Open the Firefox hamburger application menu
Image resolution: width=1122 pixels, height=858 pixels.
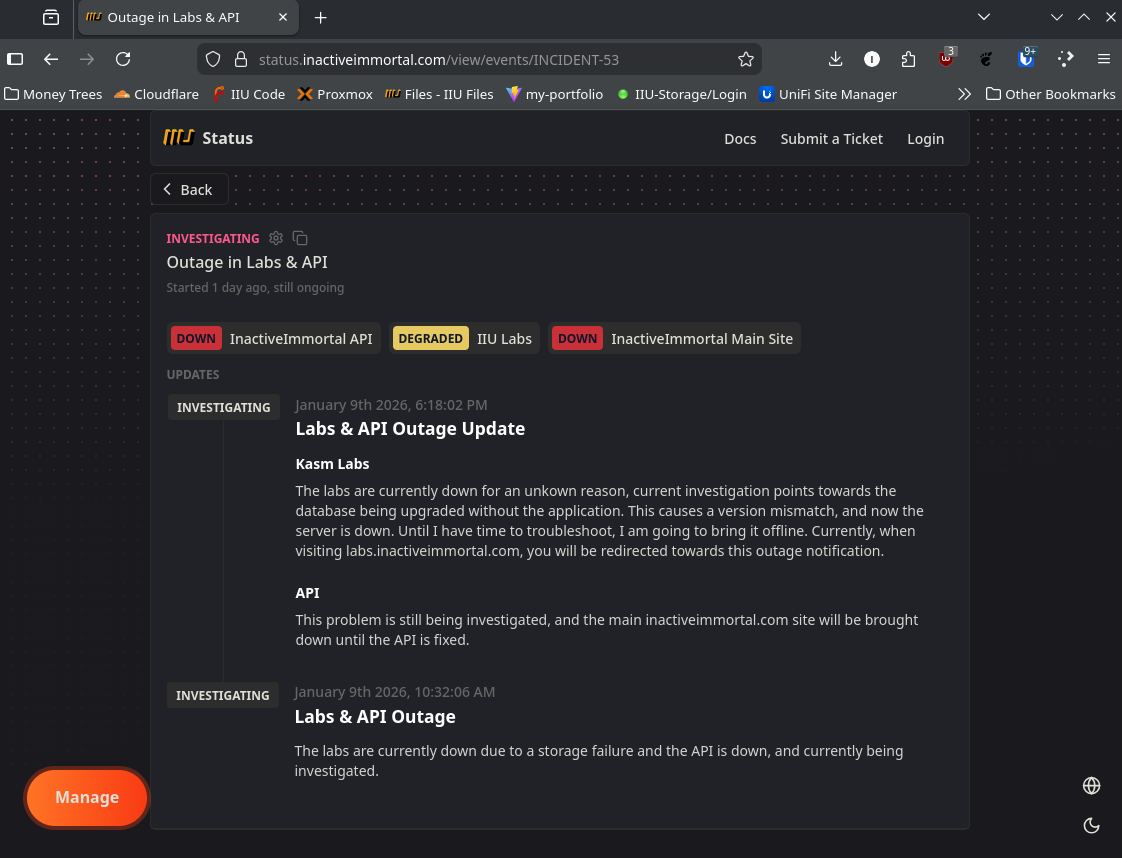pos(1104,59)
